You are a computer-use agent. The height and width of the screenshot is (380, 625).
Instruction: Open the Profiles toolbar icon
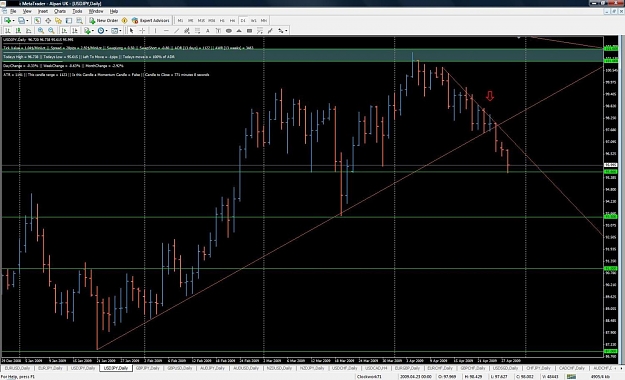coord(21,20)
